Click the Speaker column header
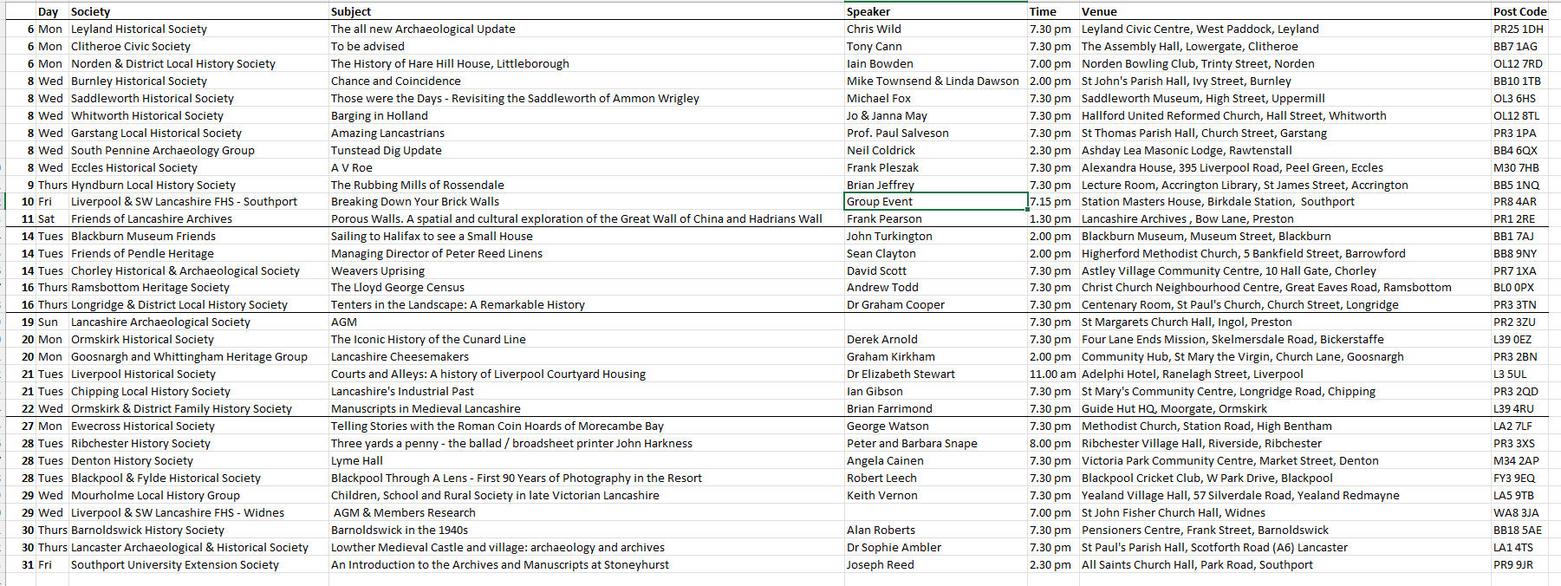Image resolution: width=1561 pixels, height=586 pixels. [x=935, y=12]
